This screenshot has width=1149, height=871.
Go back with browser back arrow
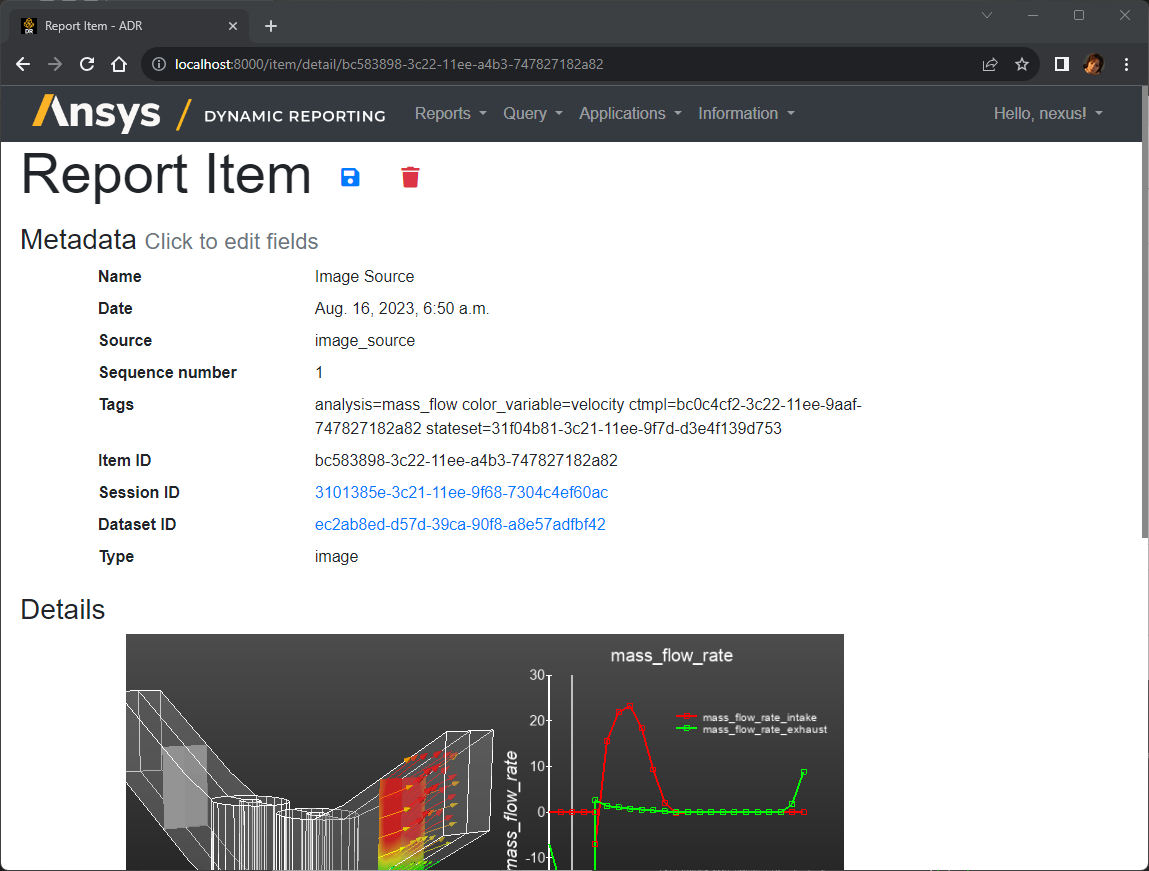pos(23,64)
